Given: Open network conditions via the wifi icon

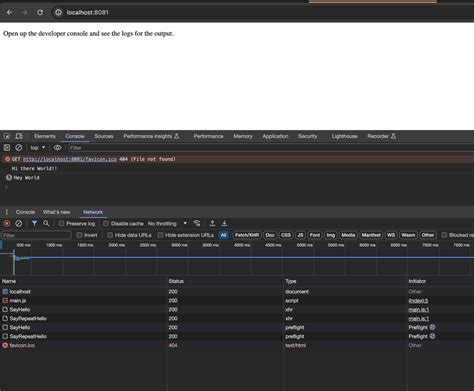Looking at the screenshot, I should tap(197, 223).
